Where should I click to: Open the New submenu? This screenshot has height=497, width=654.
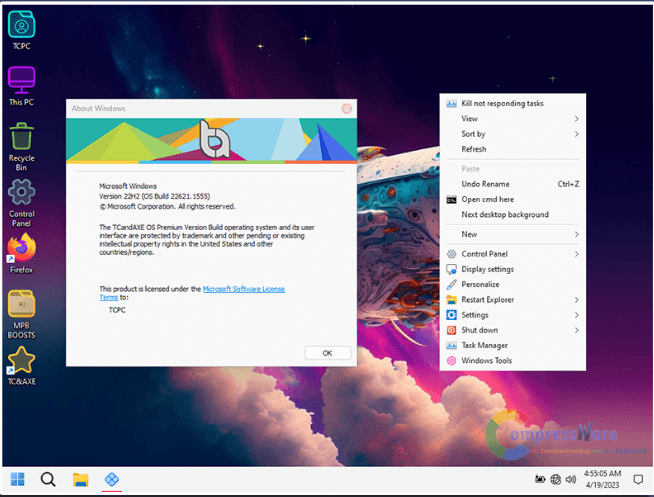[512, 234]
